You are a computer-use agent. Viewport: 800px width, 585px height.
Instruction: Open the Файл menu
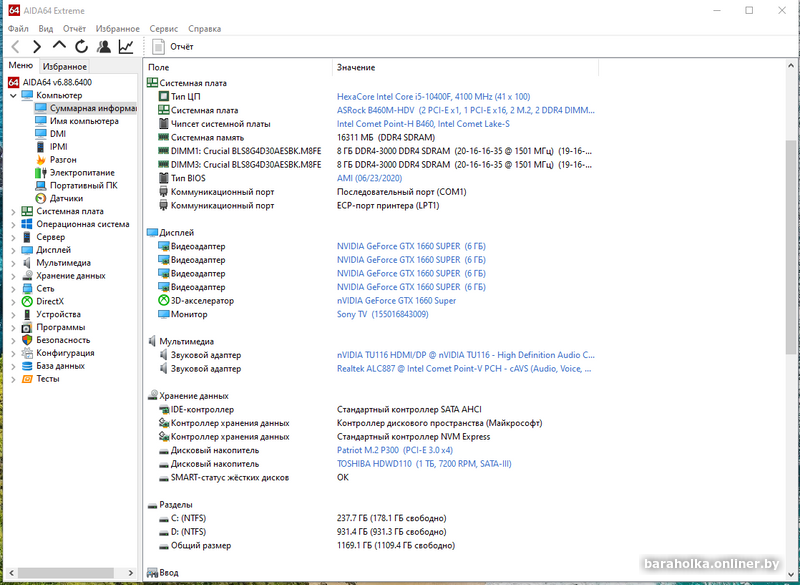tap(18, 29)
